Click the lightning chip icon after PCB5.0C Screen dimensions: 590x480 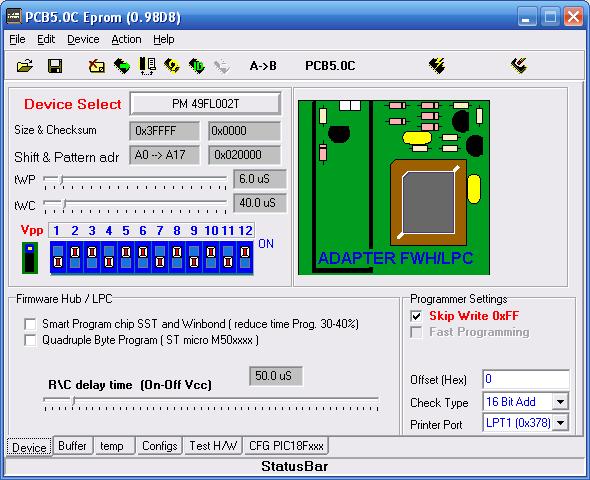pos(437,66)
